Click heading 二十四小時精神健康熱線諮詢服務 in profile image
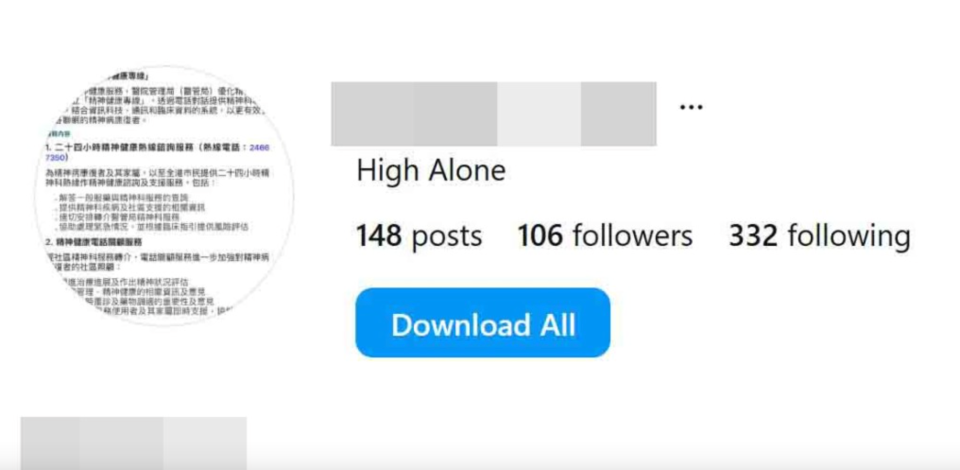Screen dimensions: 960x470 coord(125,148)
